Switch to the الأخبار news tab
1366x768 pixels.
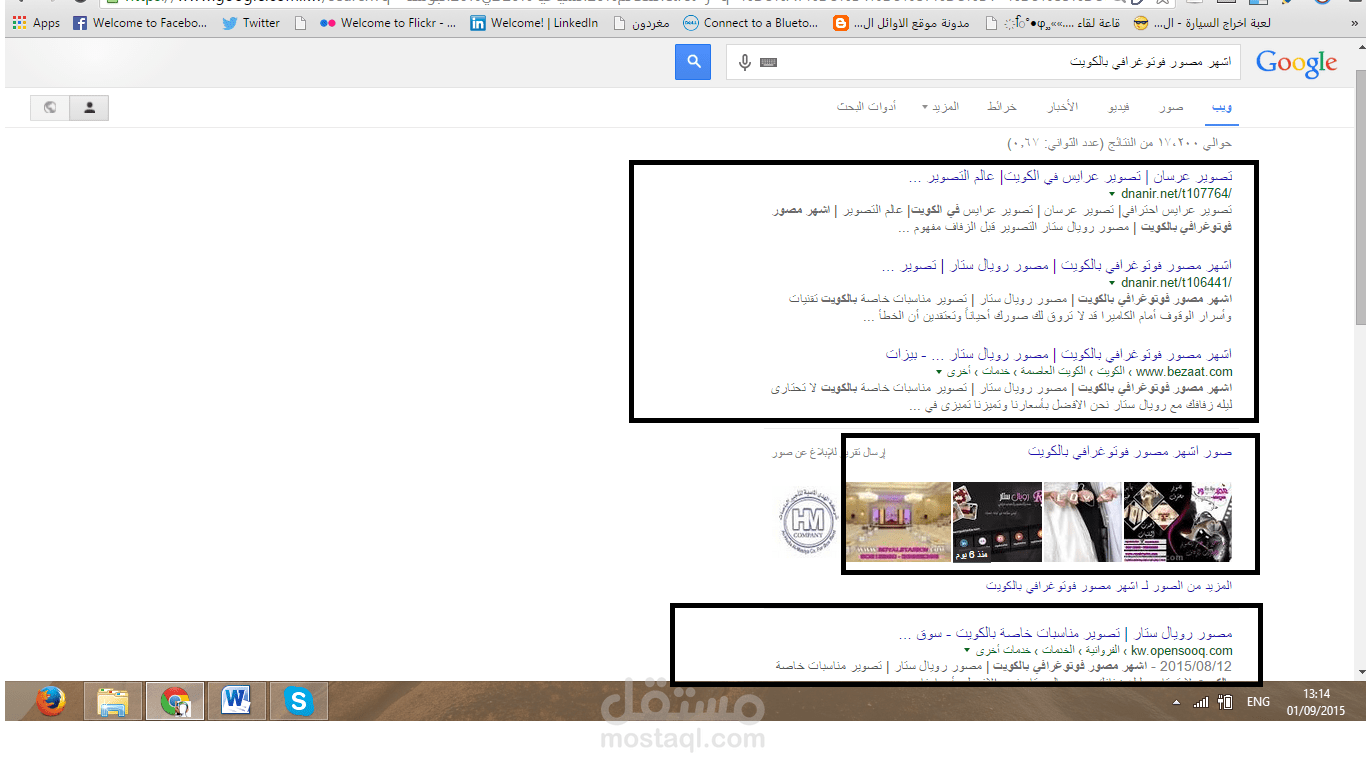click(1062, 107)
